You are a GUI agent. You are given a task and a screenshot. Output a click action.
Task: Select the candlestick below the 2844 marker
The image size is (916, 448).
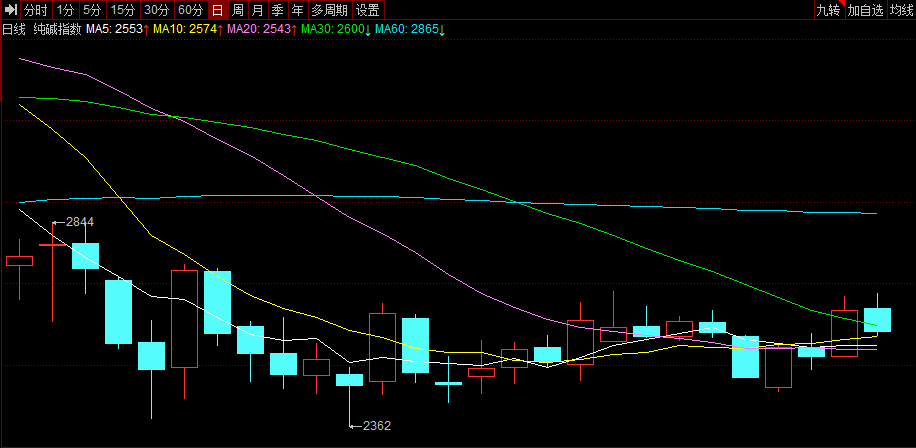pos(52,245)
